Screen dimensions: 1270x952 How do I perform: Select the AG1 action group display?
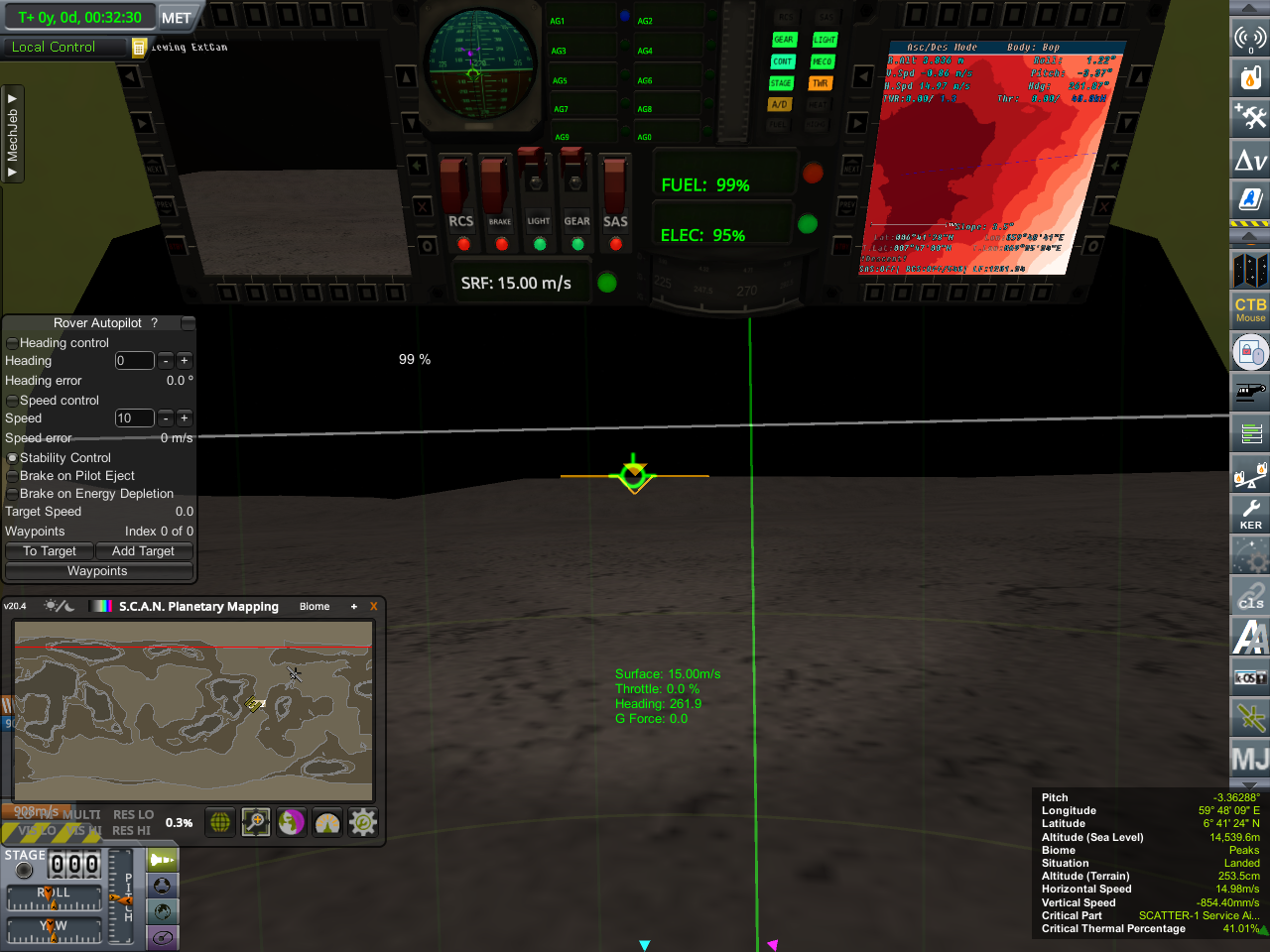click(x=583, y=19)
